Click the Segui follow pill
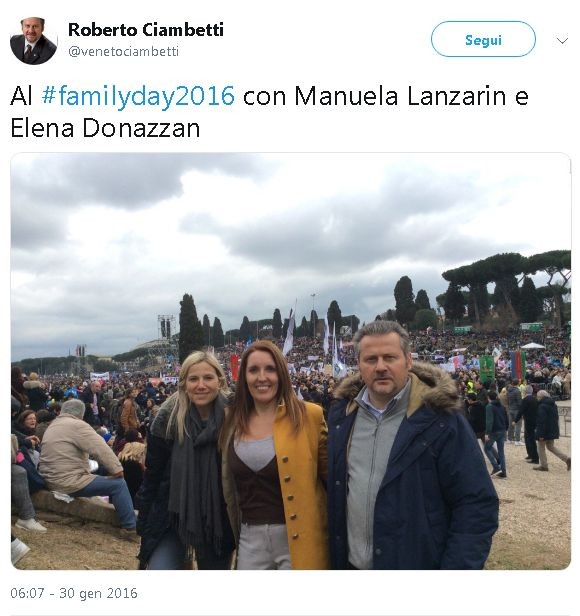 [x=483, y=39]
